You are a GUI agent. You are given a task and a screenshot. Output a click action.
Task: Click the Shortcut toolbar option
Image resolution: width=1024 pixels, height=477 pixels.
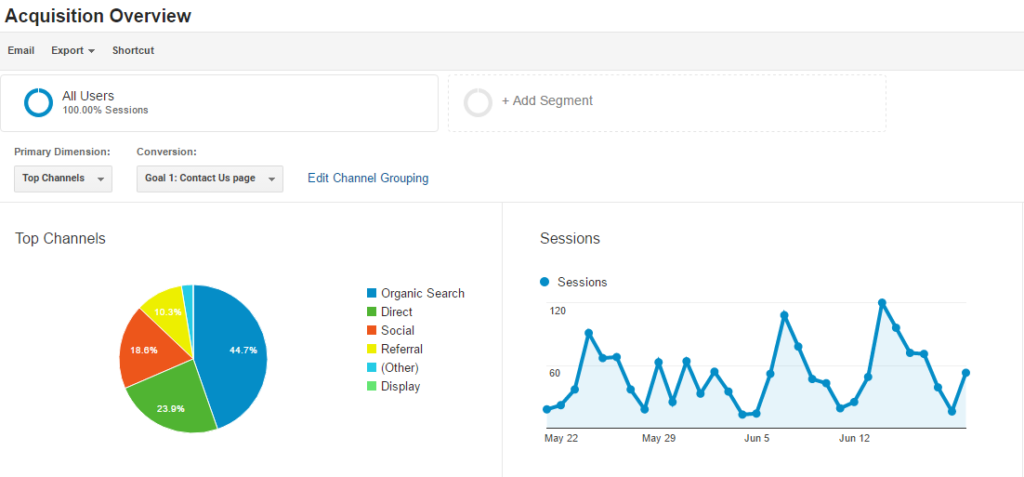coord(133,50)
